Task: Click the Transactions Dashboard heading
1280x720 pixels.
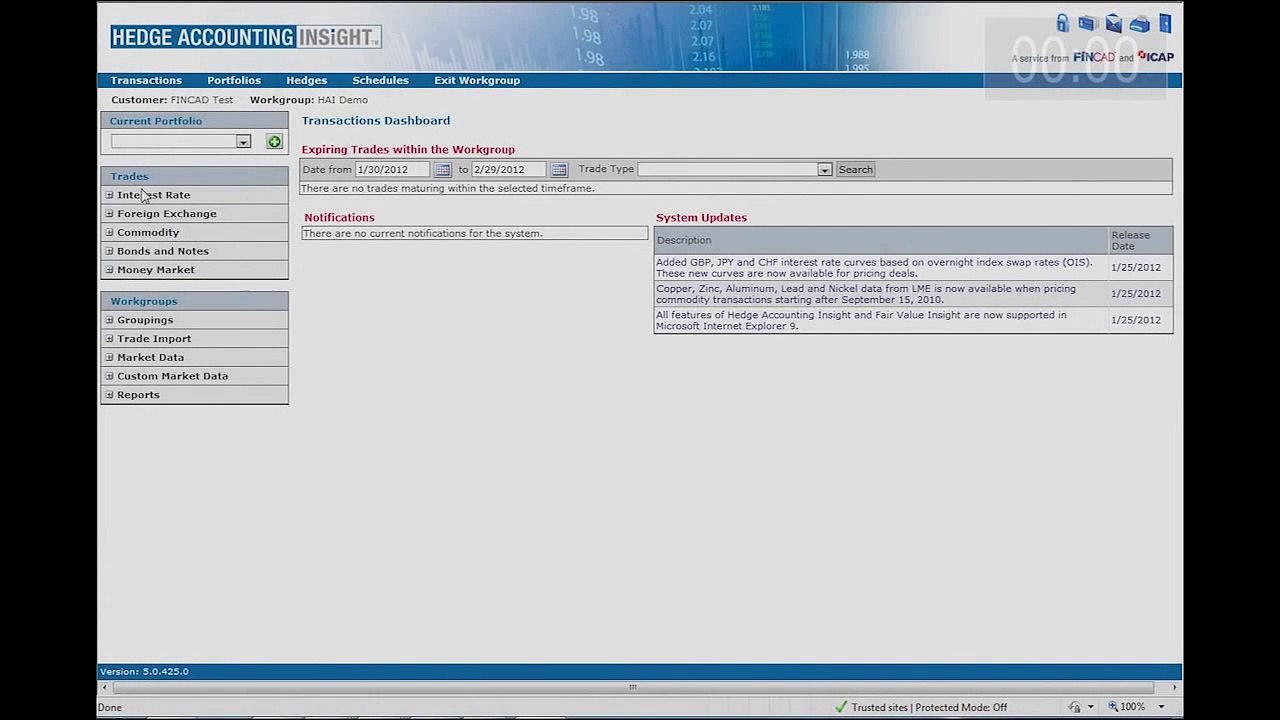Action: click(x=376, y=121)
